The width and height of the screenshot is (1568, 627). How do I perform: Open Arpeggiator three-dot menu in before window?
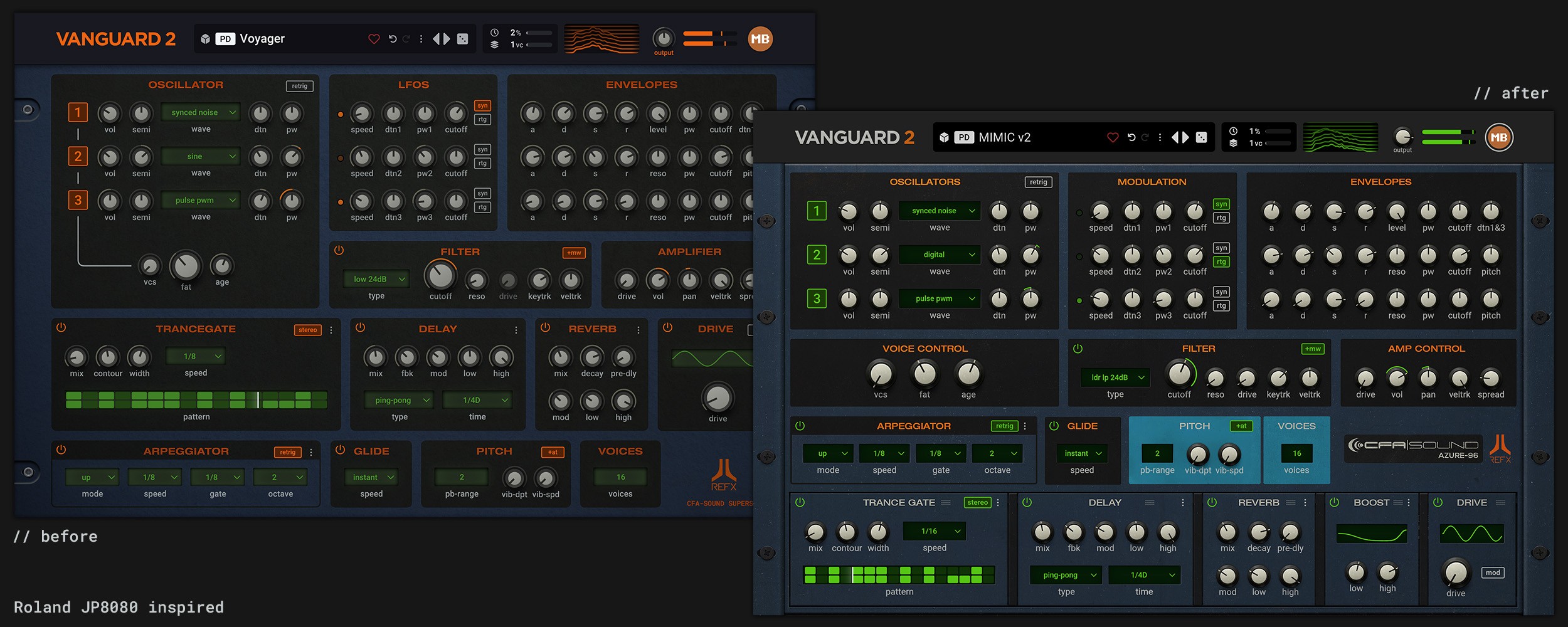(x=311, y=452)
